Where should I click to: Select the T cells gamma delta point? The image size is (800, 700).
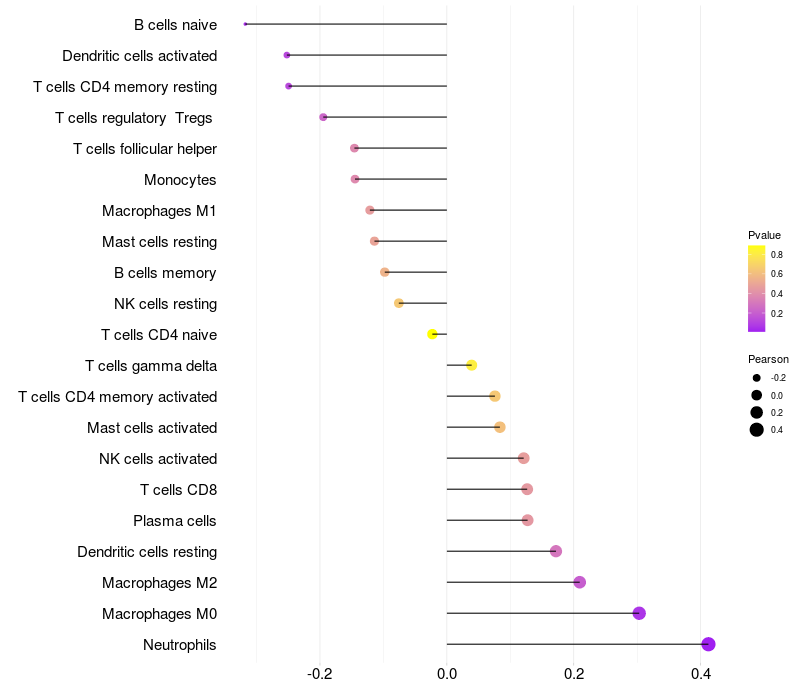pyautogui.click(x=471, y=365)
